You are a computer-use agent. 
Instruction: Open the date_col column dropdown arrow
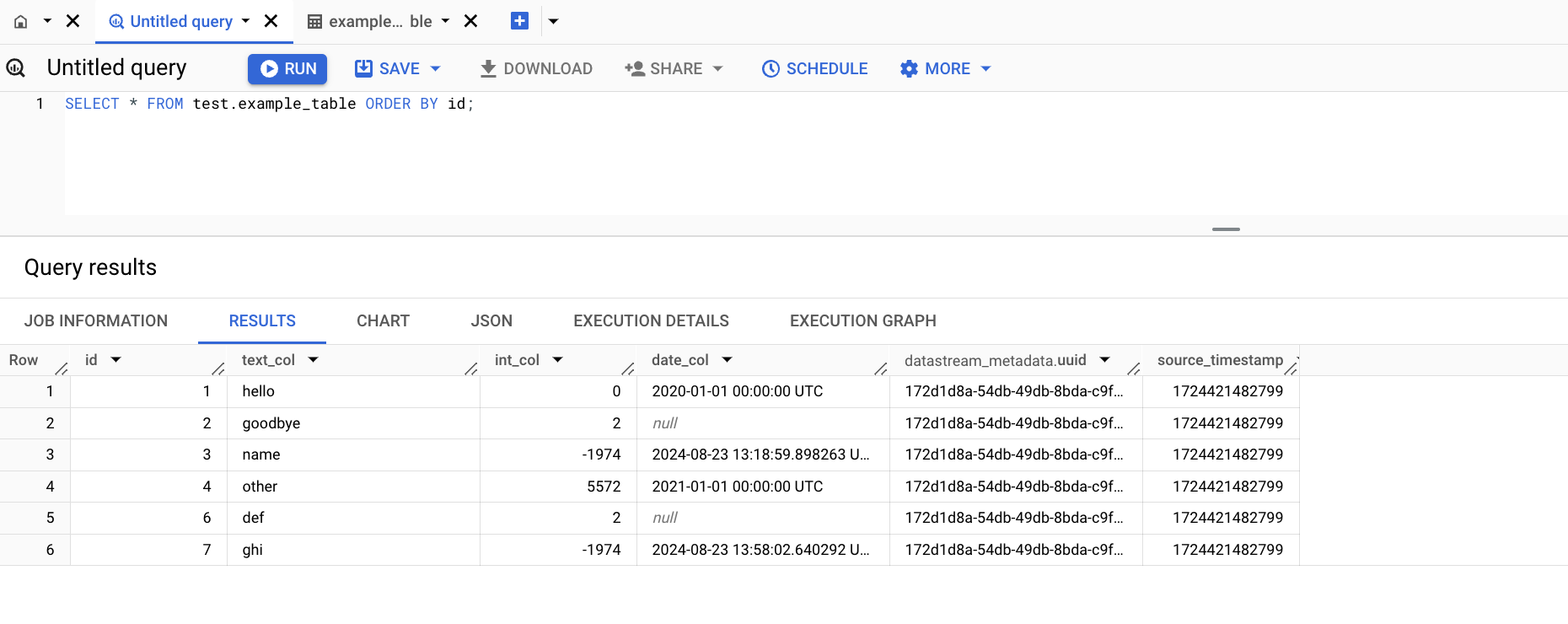coord(728,360)
